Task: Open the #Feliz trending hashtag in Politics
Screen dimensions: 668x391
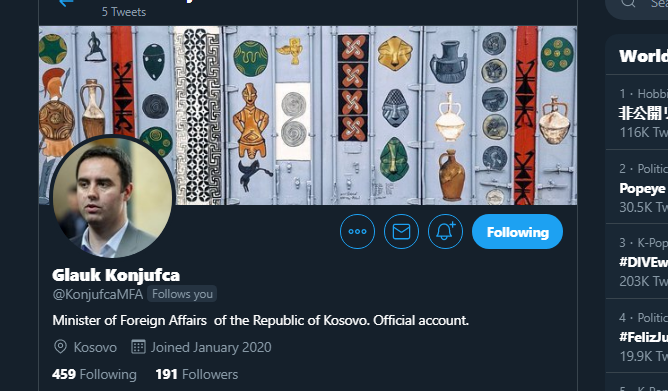Action: [637, 336]
